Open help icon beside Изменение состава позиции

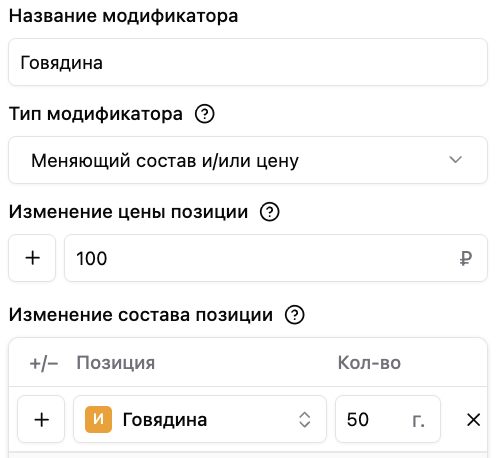click(x=294, y=315)
